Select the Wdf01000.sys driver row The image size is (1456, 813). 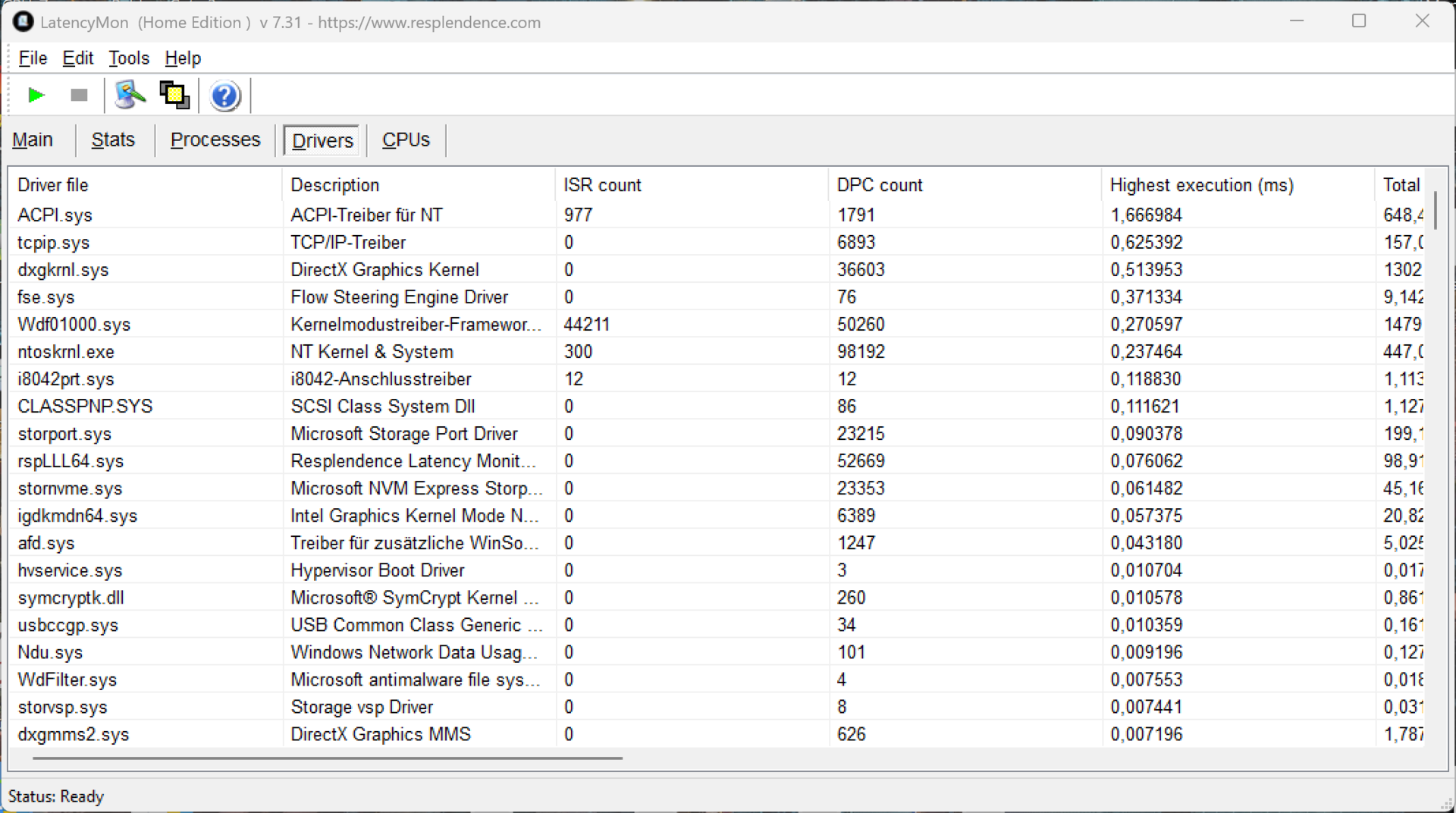click(717, 325)
